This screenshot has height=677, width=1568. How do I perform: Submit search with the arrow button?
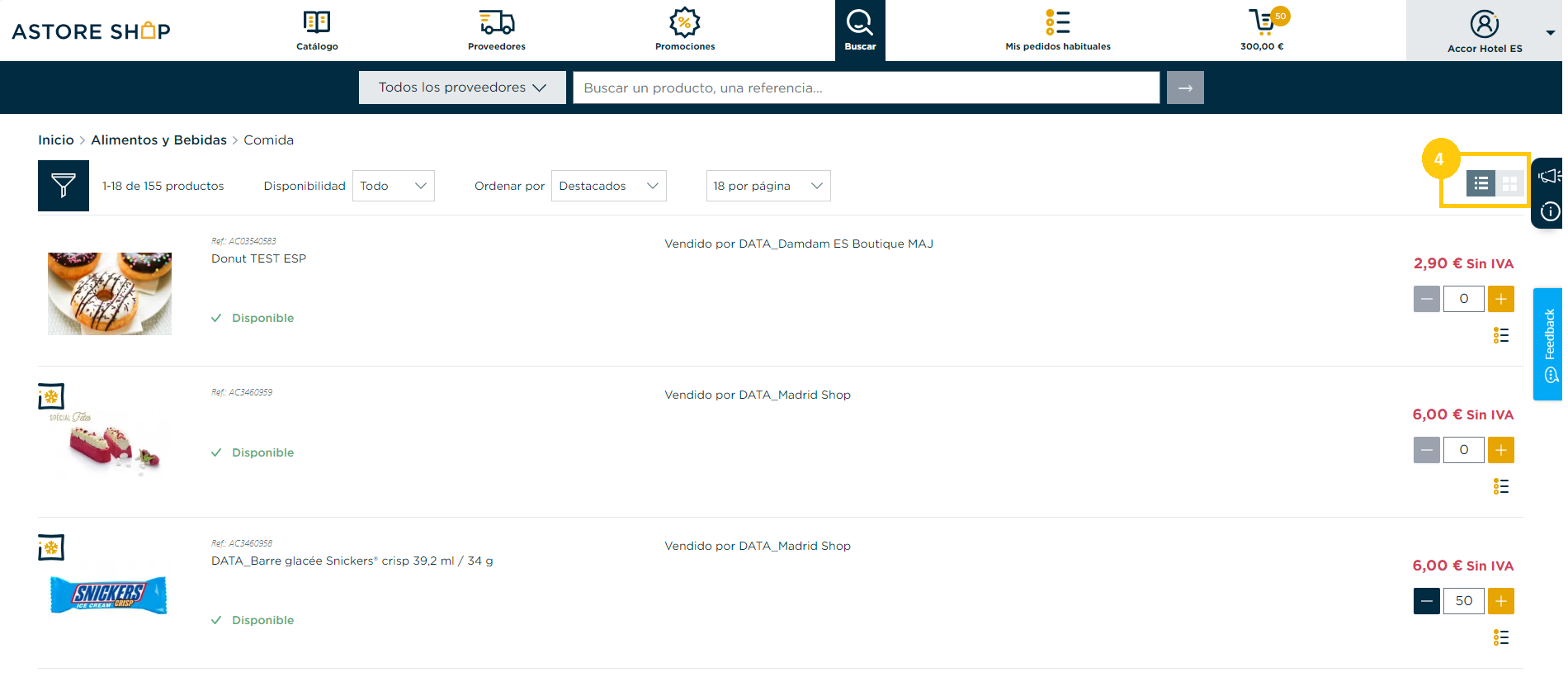tap(1185, 88)
